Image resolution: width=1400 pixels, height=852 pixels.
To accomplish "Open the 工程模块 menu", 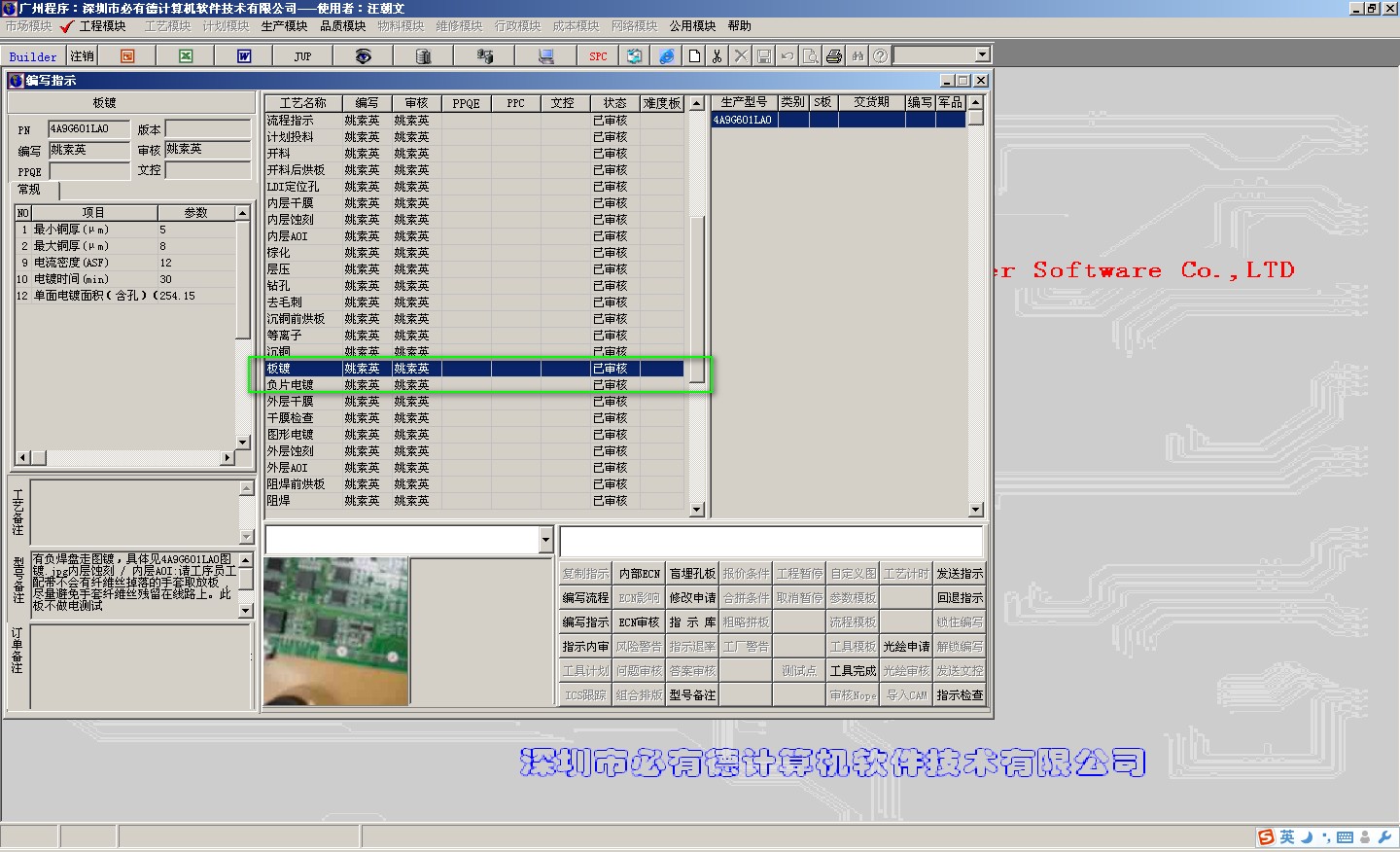I will click(x=102, y=26).
